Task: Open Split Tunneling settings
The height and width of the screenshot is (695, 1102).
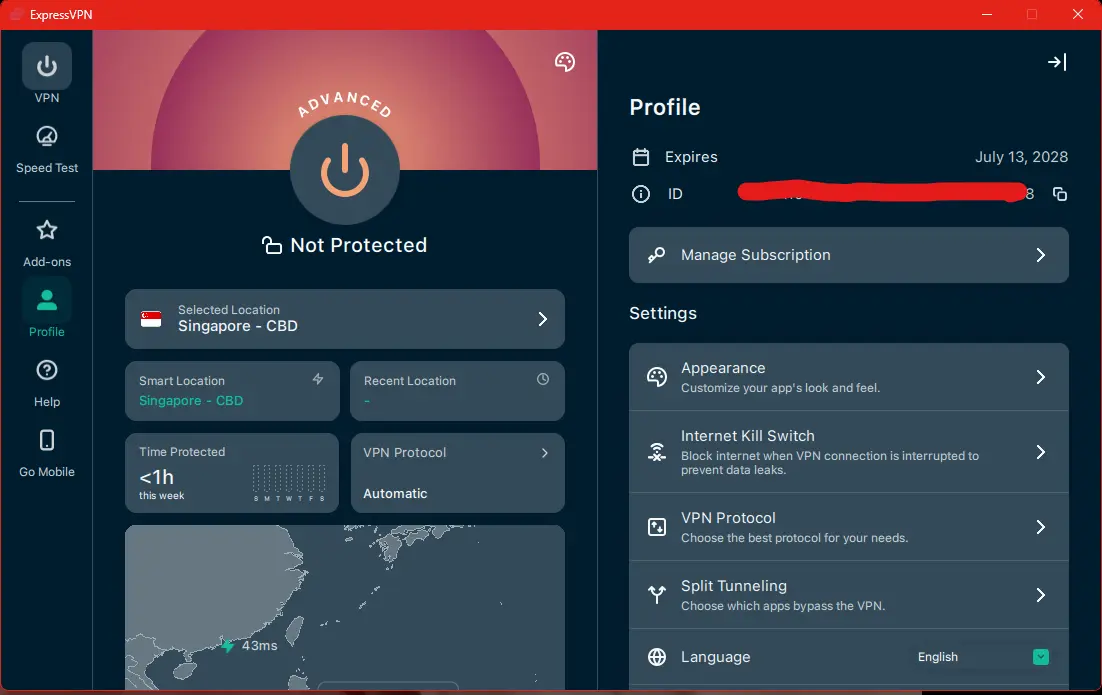Action: pos(848,595)
